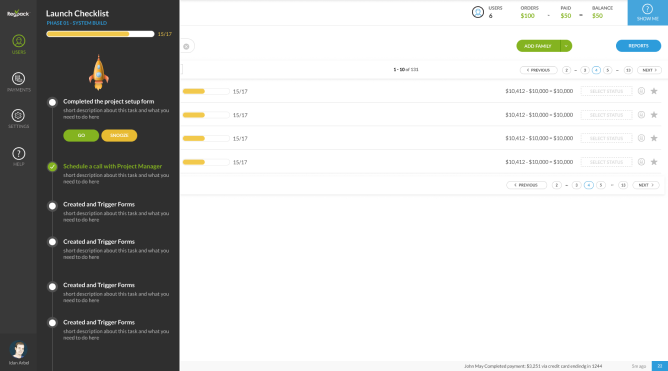This screenshot has width=668, height=371.
Task: Open the Users section in sidebar
Action: [18, 44]
